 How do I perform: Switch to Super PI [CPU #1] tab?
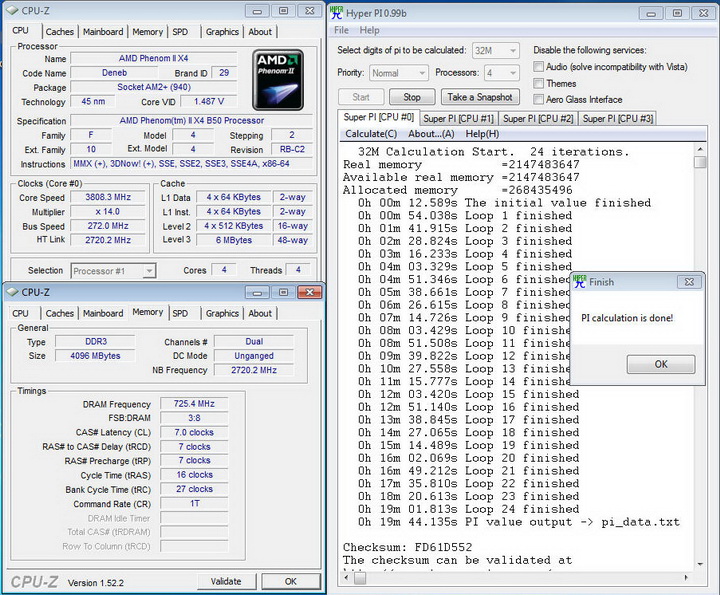point(458,118)
